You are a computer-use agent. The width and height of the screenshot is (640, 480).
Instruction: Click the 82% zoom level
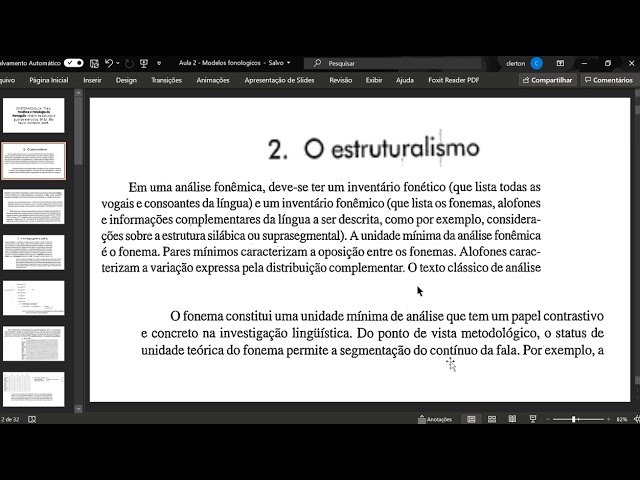pyautogui.click(x=622, y=419)
